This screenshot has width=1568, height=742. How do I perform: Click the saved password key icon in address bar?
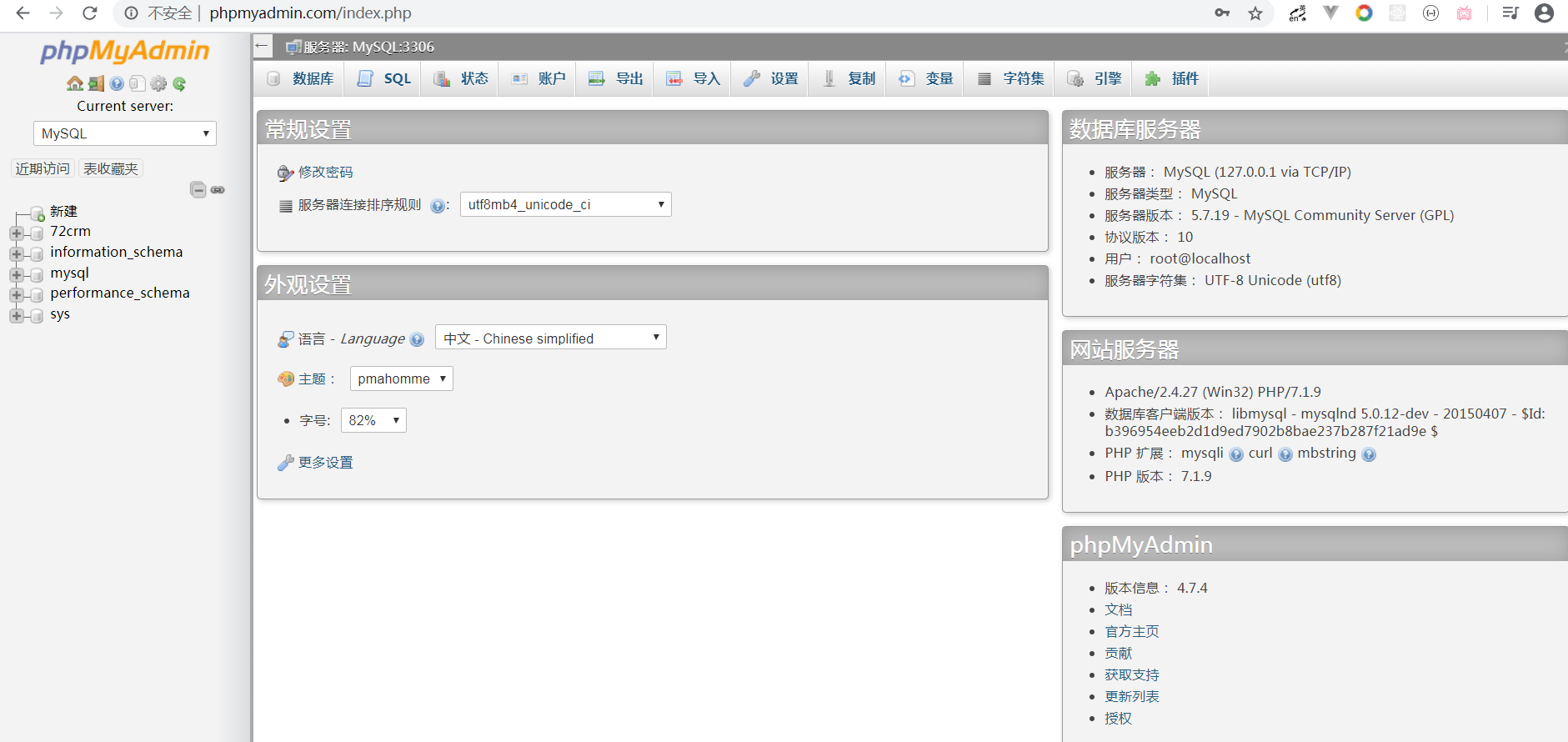(x=1222, y=13)
